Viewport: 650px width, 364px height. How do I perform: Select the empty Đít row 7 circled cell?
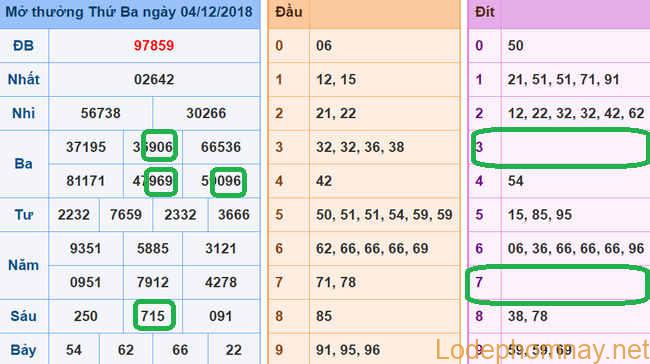click(x=558, y=284)
